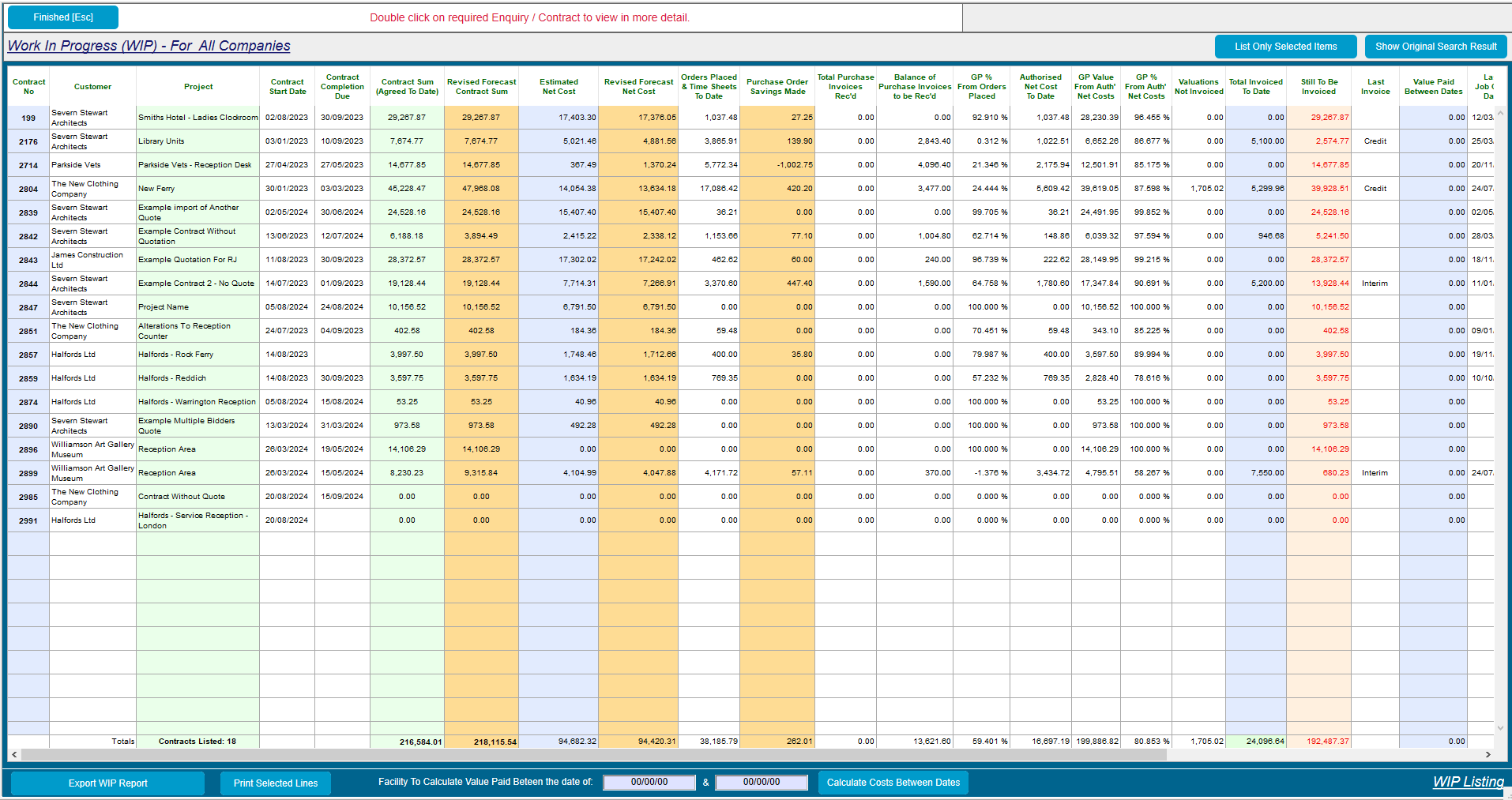Click the Work In Progress (WIP) heading
1512x800 pixels.
point(149,45)
